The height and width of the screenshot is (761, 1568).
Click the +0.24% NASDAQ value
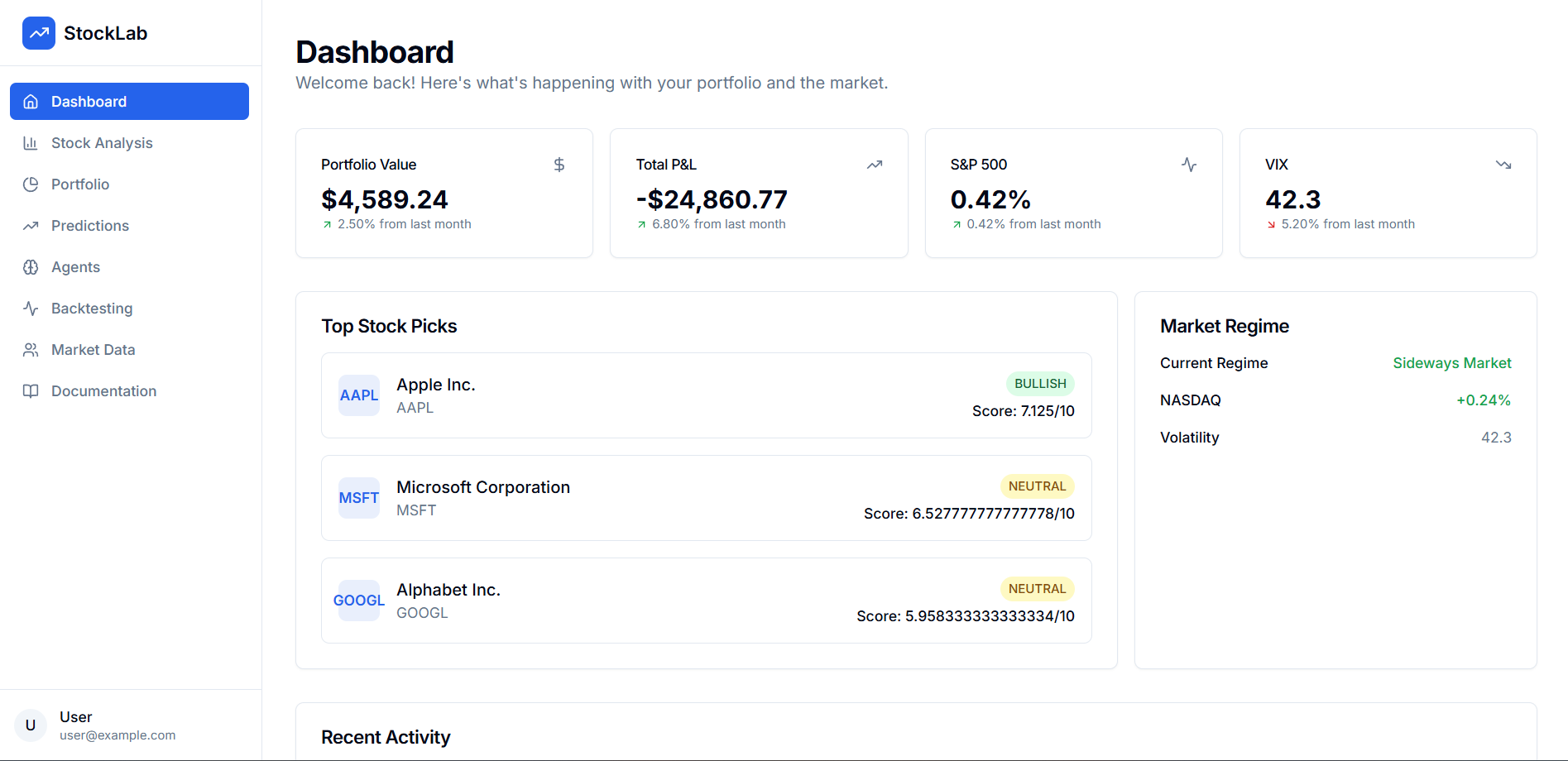1484,400
